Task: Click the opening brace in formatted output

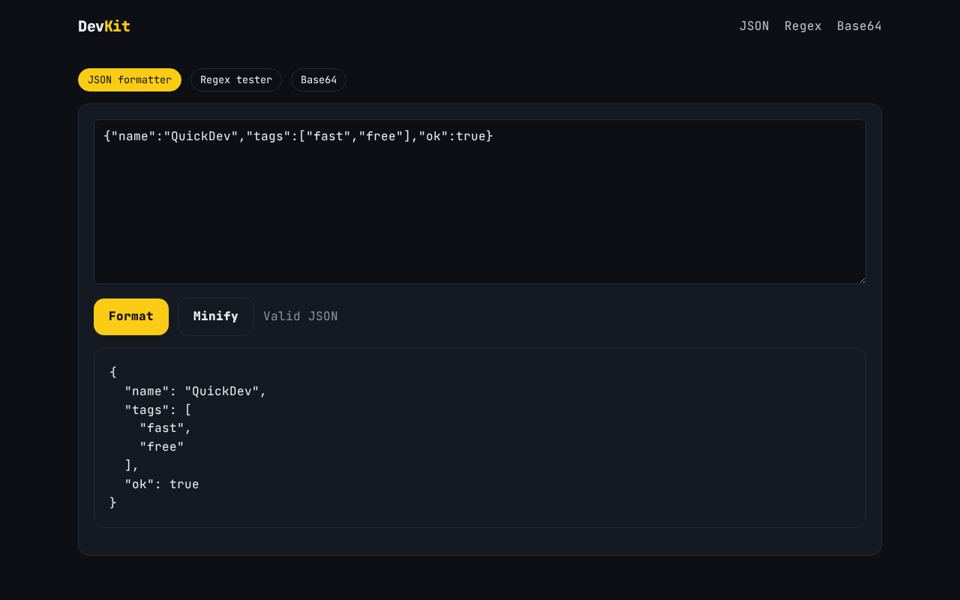Action: pos(113,372)
